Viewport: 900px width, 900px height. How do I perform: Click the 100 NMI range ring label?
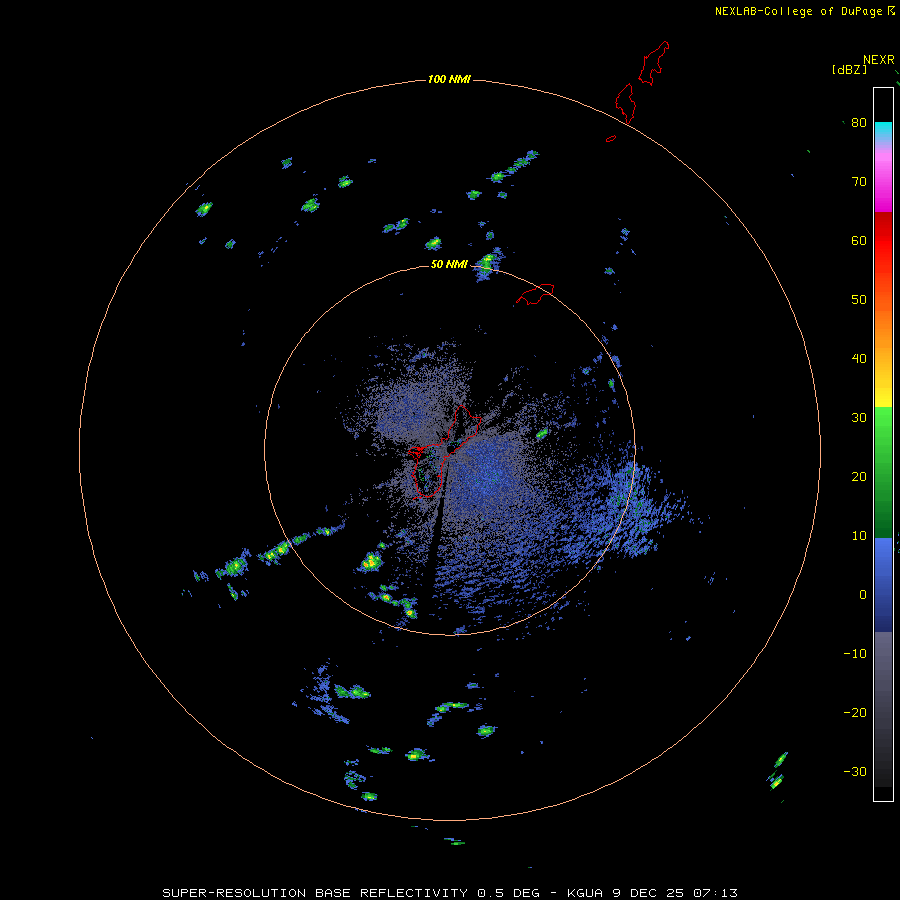(x=449, y=79)
